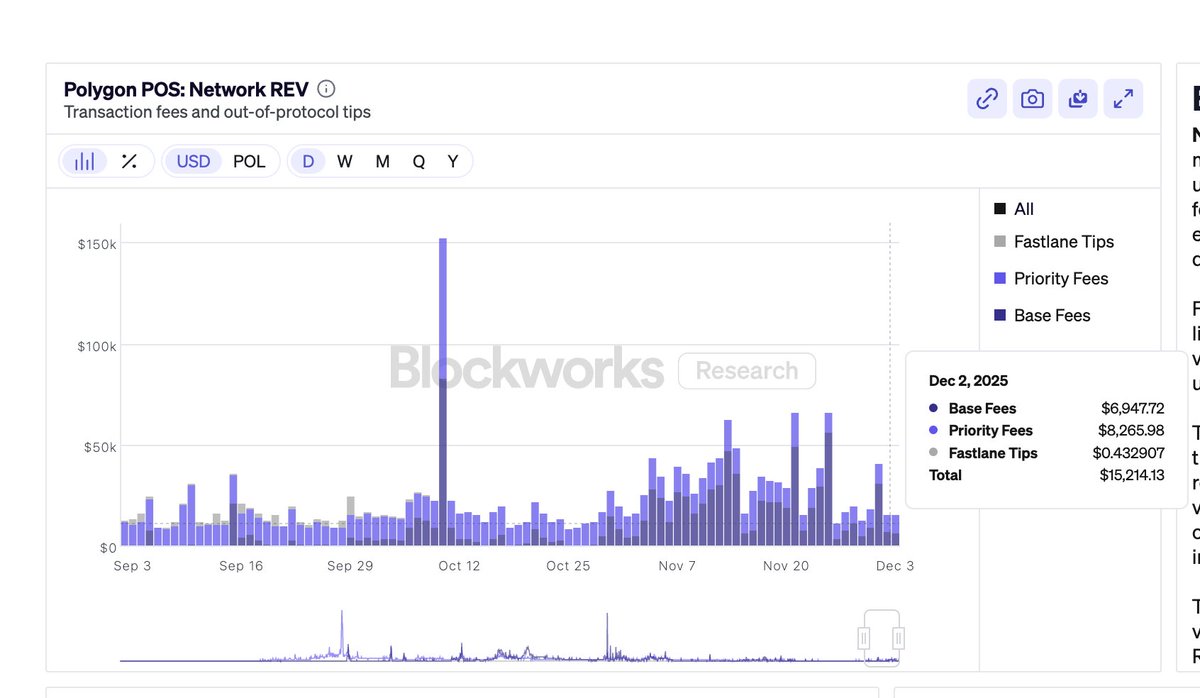Viewport: 1200px width, 698px height.
Task: Click the black All legend swatch
Action: point(1000,209)
